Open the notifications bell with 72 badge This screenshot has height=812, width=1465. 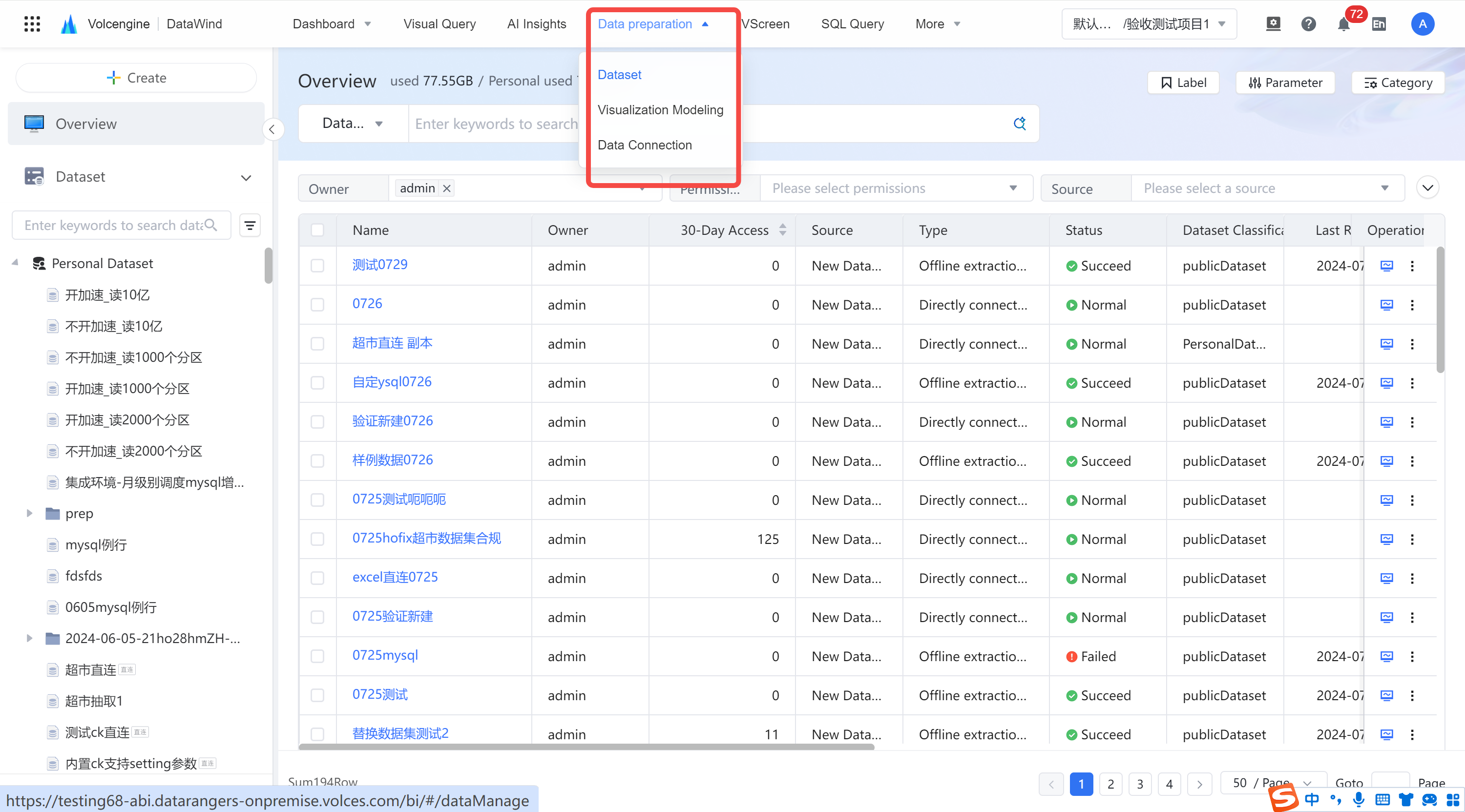pos(1344,24)
